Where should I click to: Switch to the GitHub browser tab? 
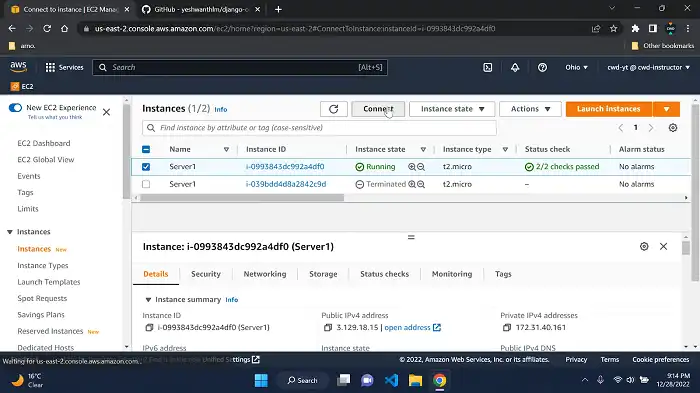coord(201,9)
